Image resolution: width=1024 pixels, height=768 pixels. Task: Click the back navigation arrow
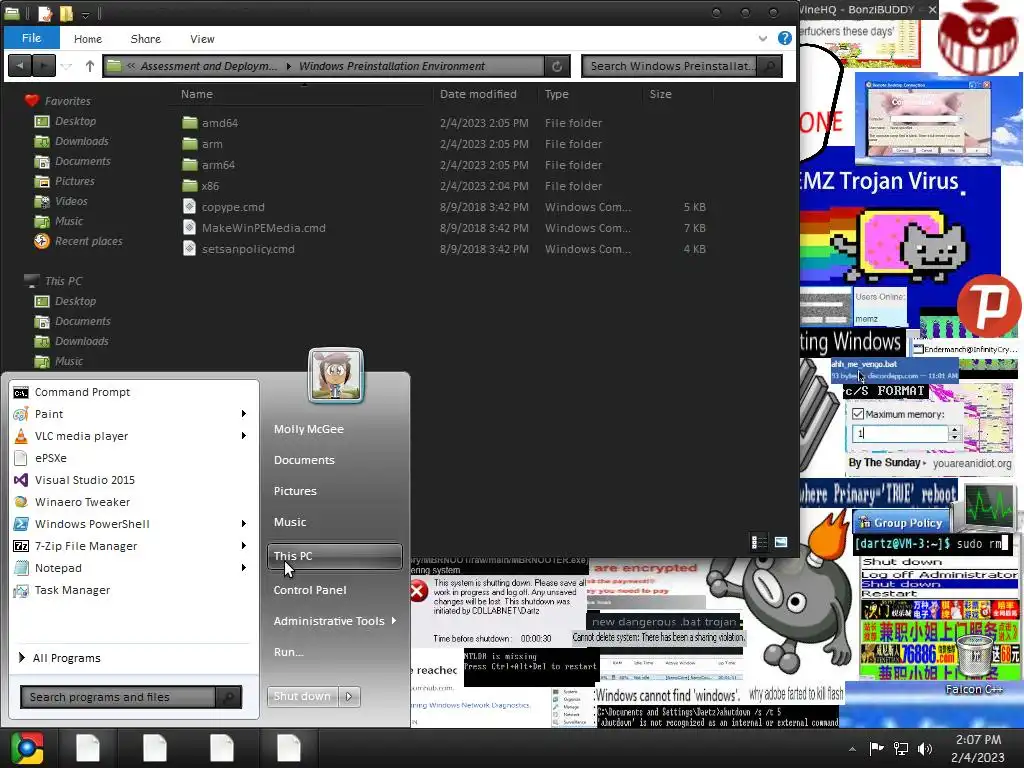pyautogui.click(x=20, y=66)
